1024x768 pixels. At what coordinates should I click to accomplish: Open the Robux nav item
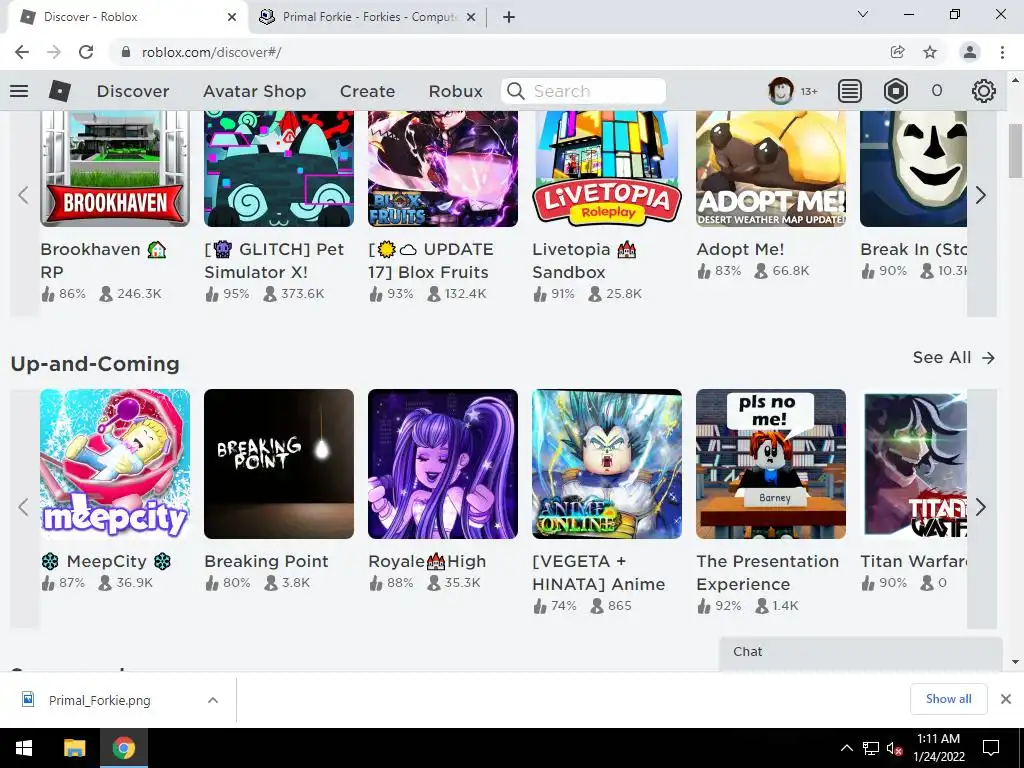click(456, 91)
